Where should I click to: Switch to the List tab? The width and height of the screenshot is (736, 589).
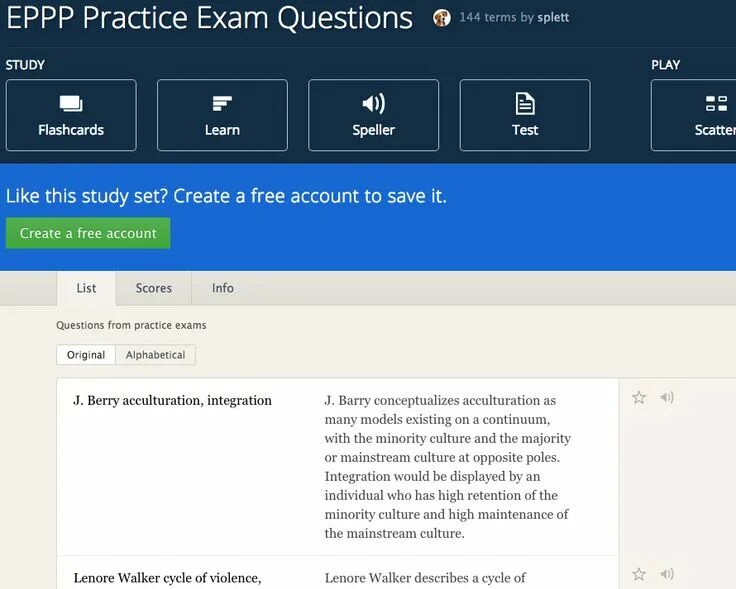click(86, 288)
